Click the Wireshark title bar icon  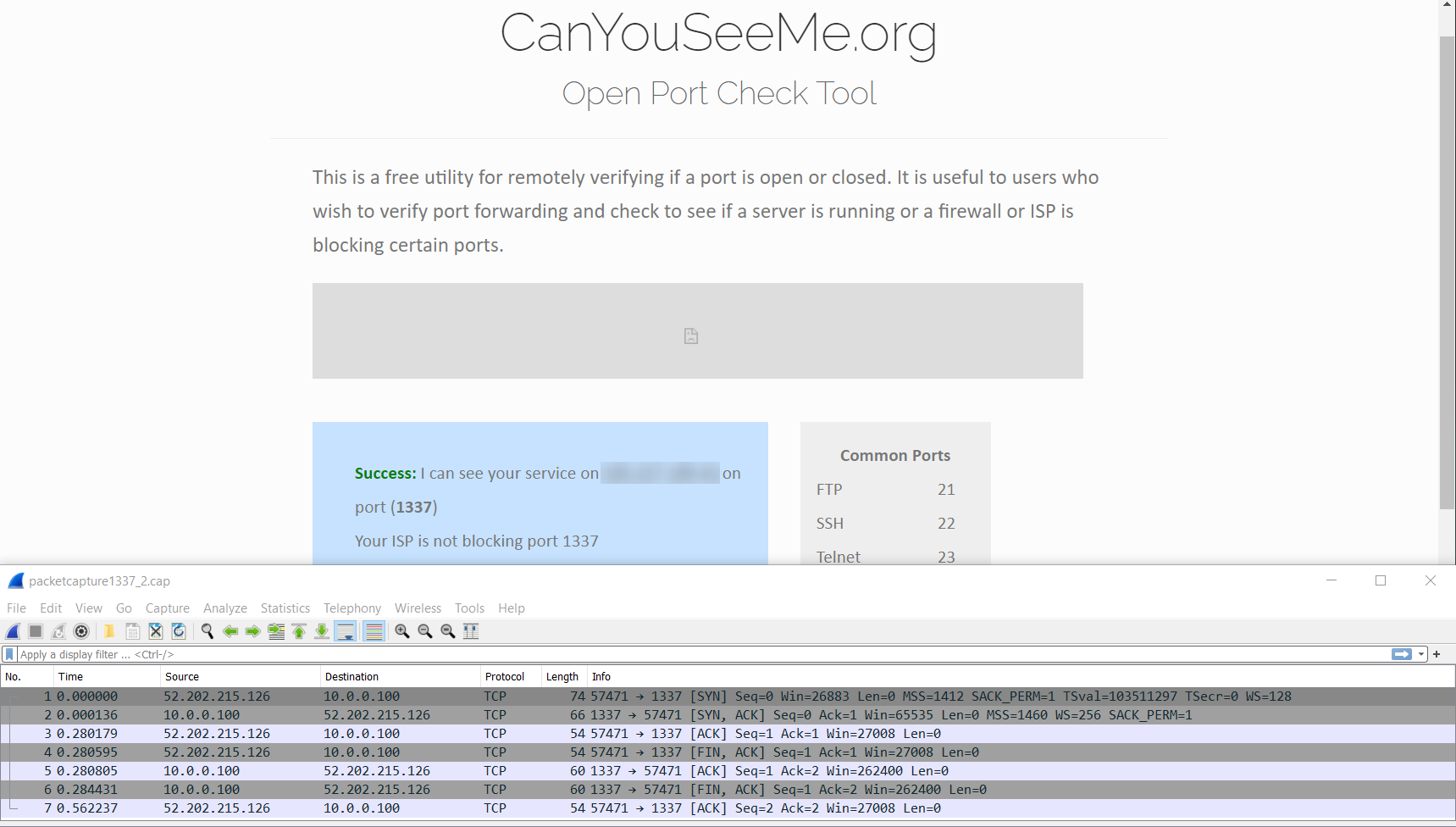[15, 580]
